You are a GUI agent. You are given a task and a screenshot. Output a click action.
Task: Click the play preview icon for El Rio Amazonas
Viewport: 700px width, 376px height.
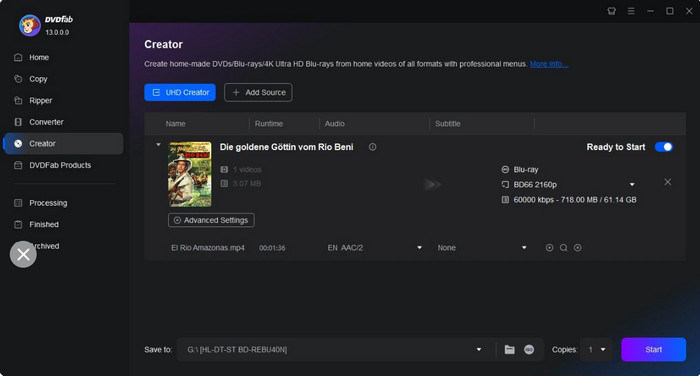(x=550, y=248)
